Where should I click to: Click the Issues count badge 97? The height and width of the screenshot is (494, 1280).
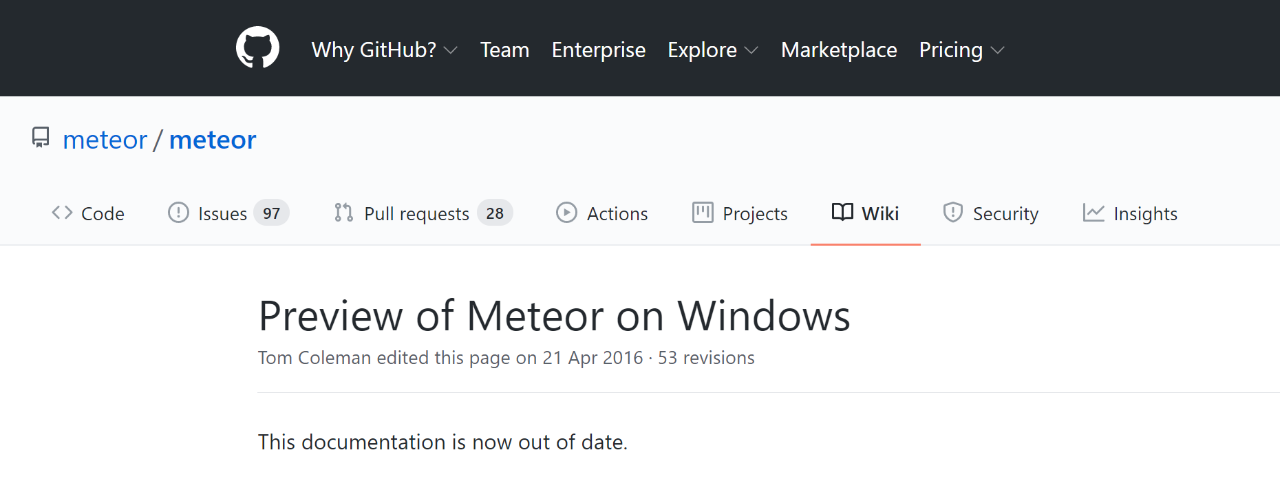271,213
